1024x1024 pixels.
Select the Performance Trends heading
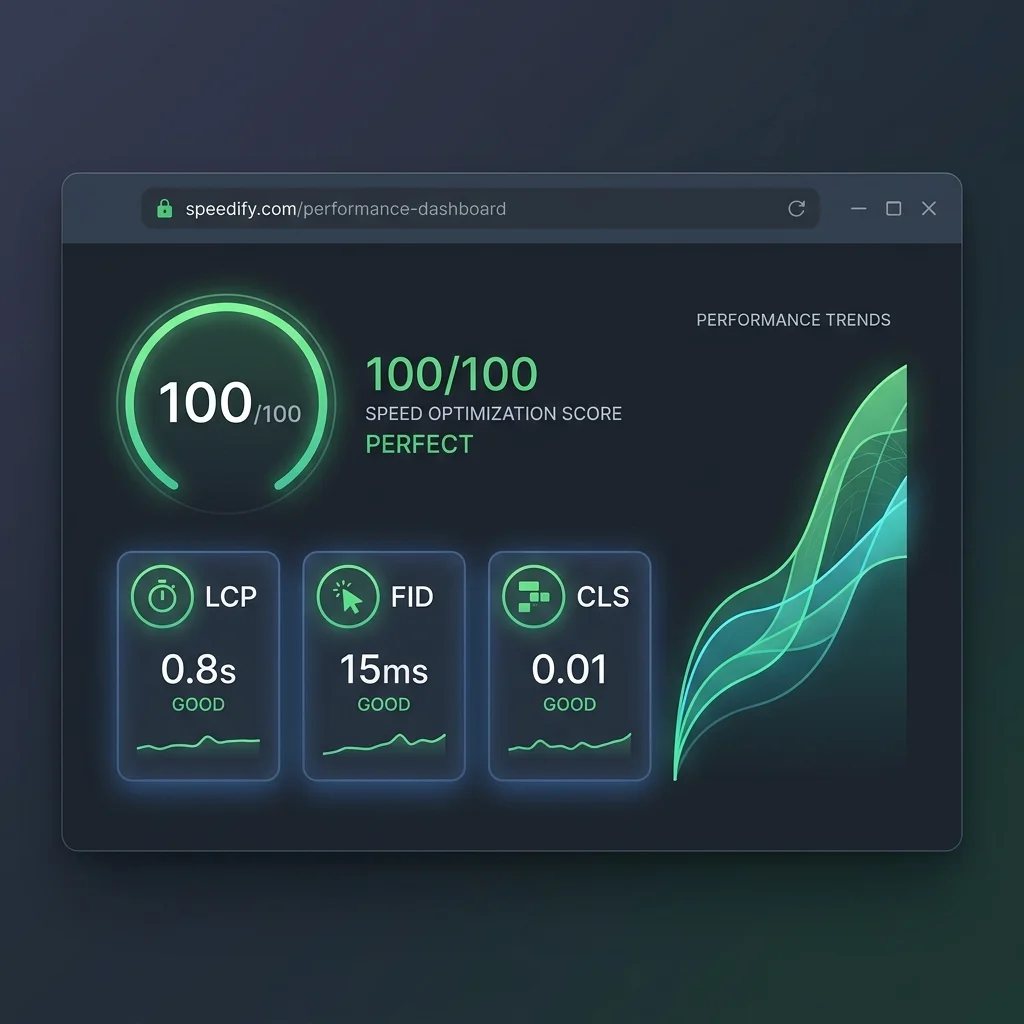(x=793, y=319)
